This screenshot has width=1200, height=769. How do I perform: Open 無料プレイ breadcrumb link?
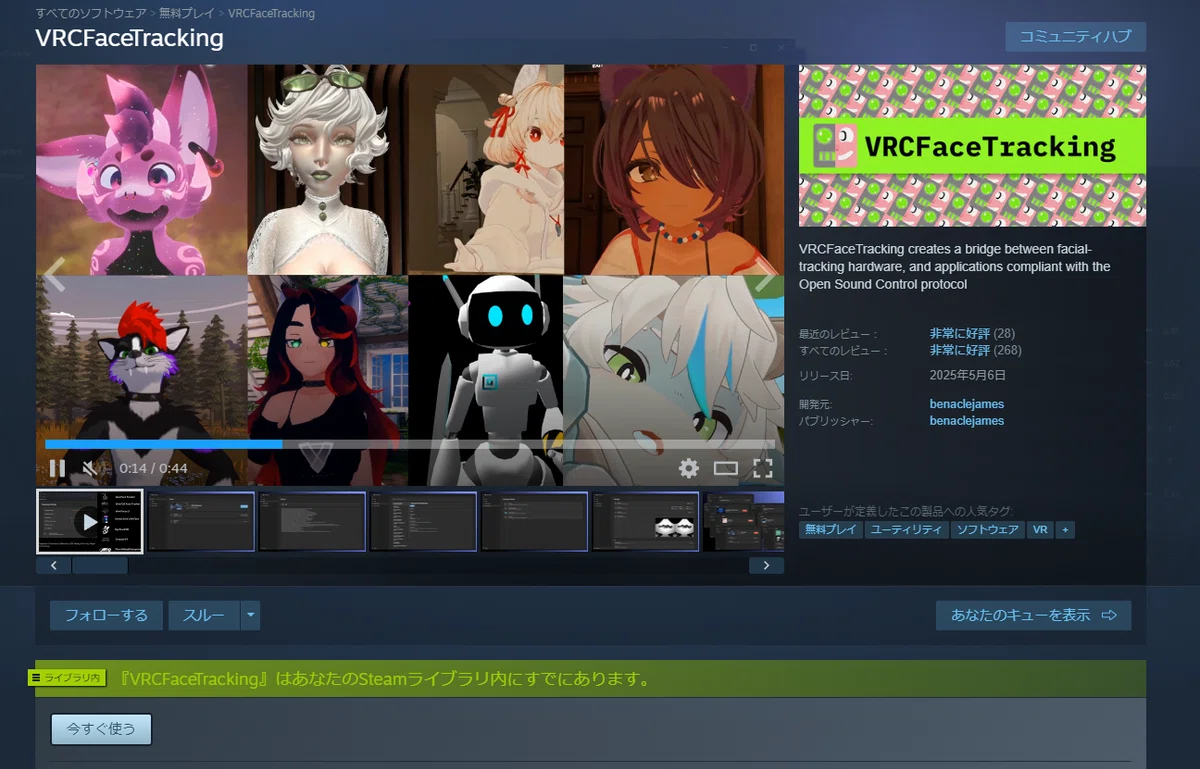(188, 13)
